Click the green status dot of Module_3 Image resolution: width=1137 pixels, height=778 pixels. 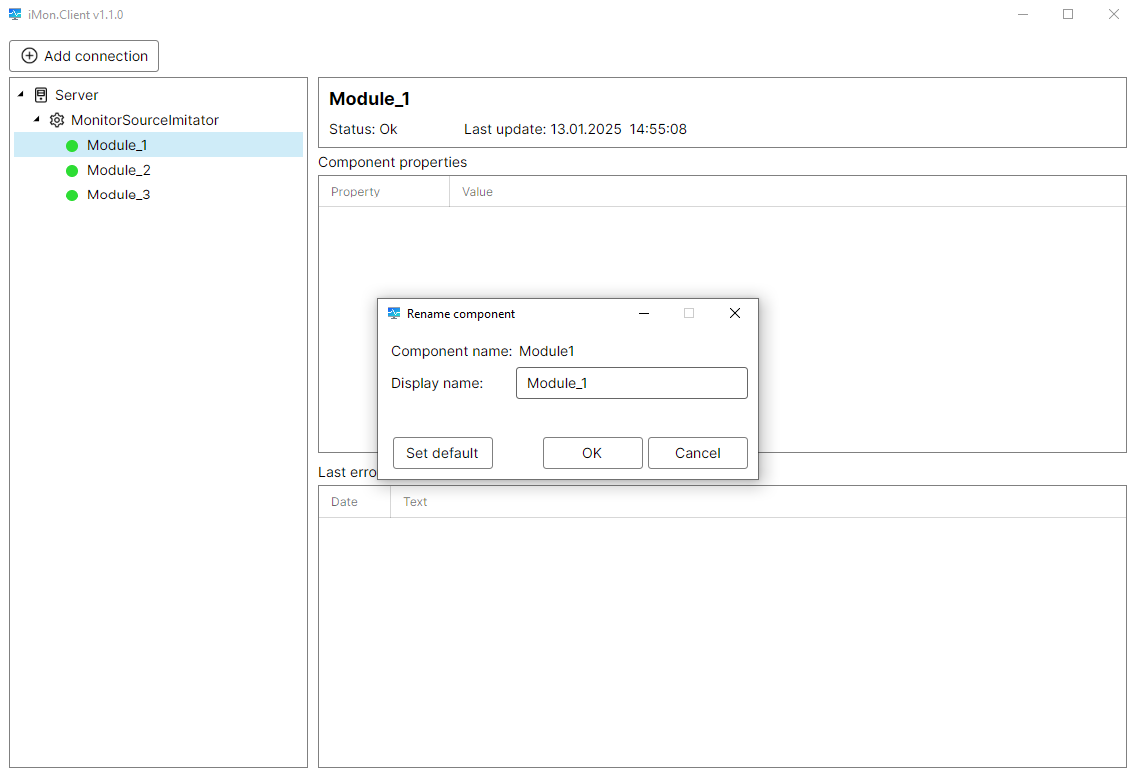tap(72, 196)
